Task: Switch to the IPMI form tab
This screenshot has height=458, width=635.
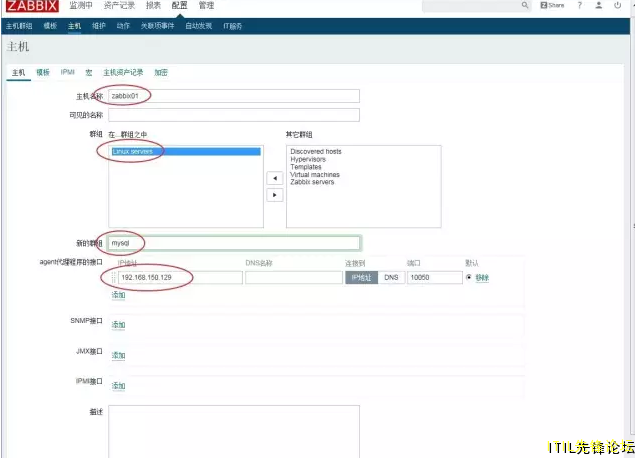Action: click(x=68, y=72)
